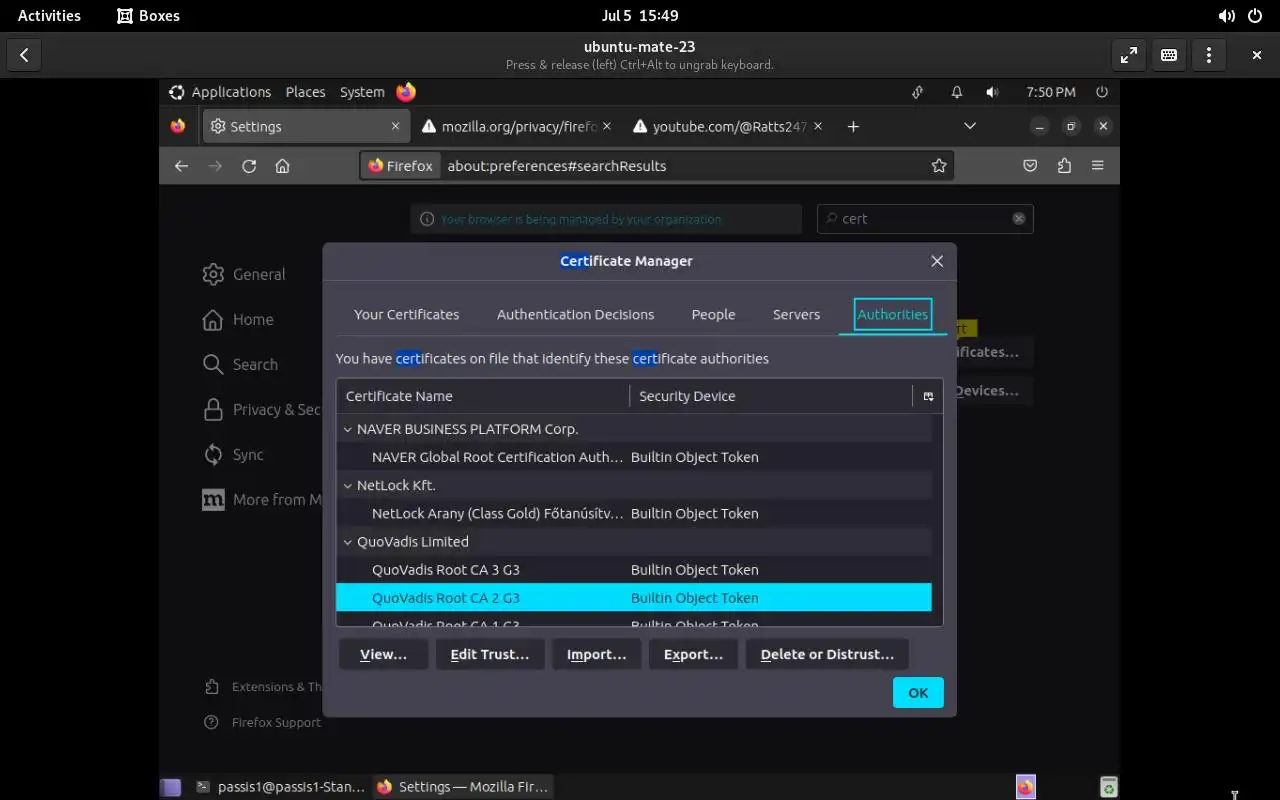Image resolution: width=1280 pixels, height=800 pixels.
Task: Open the Applications menu in MATE panel
Action: tap(220, 92)
